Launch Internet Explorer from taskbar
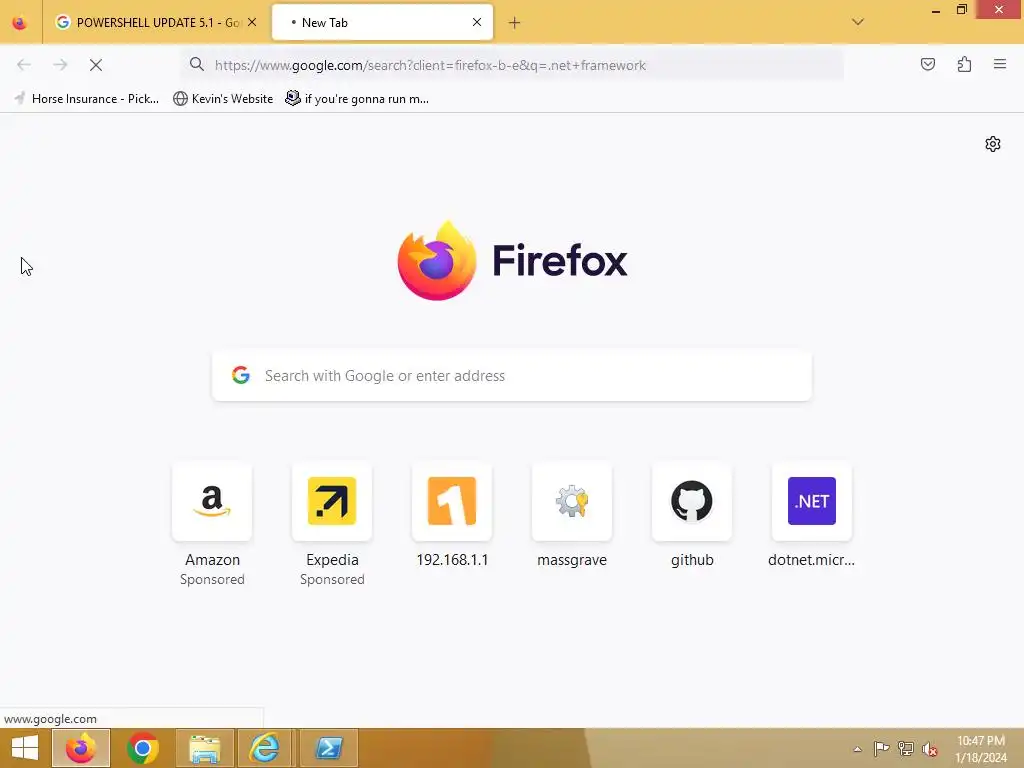This screenshot has width=1024, height=768. click(265, 748)
